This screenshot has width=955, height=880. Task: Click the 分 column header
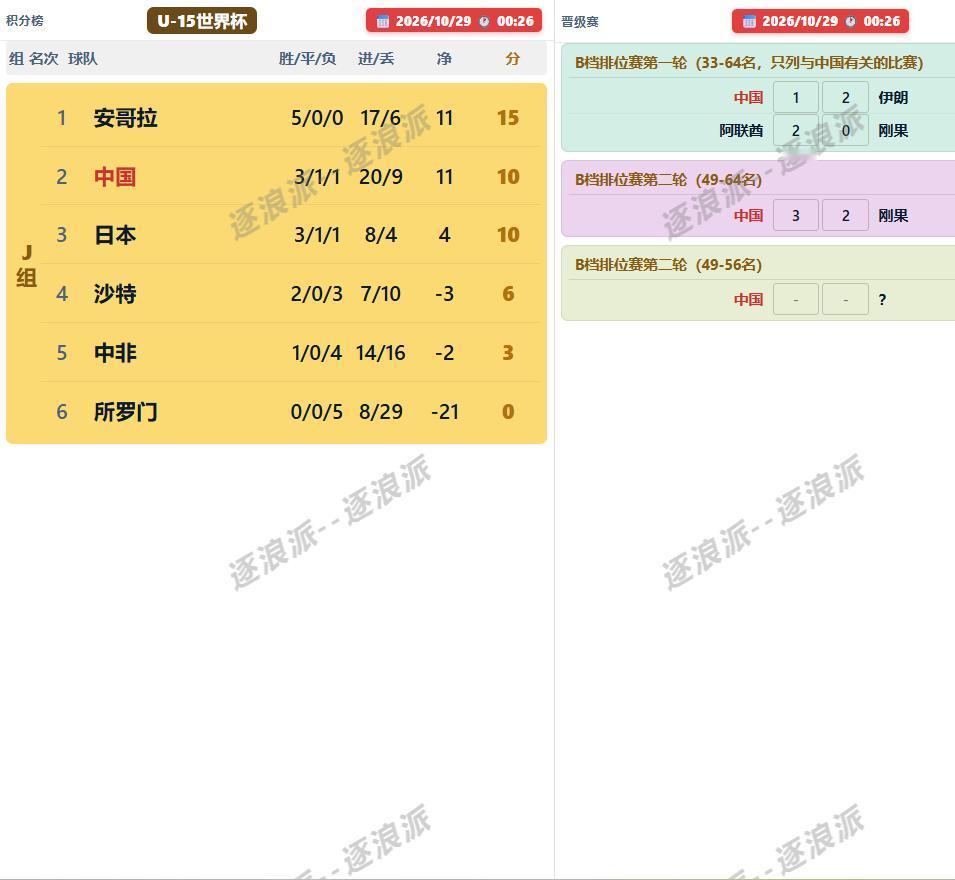click(x=513, y=58)
